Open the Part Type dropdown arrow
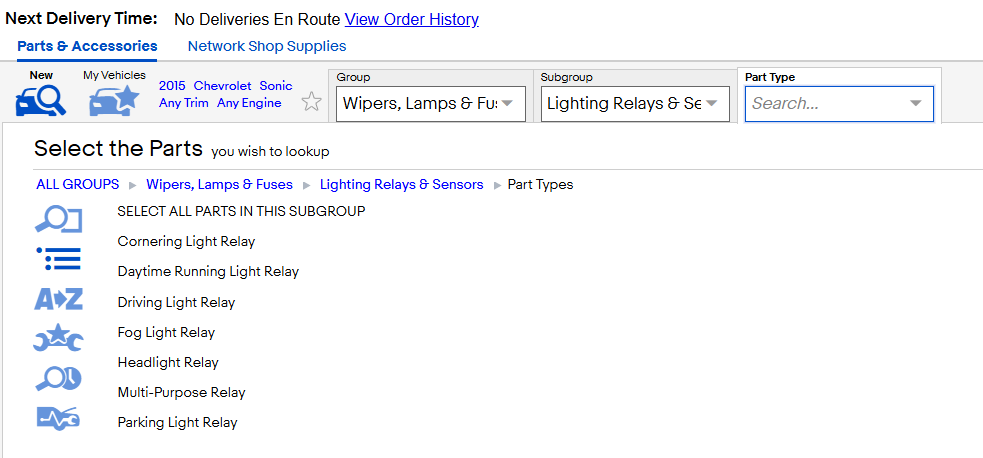 (x=916, y=103)
